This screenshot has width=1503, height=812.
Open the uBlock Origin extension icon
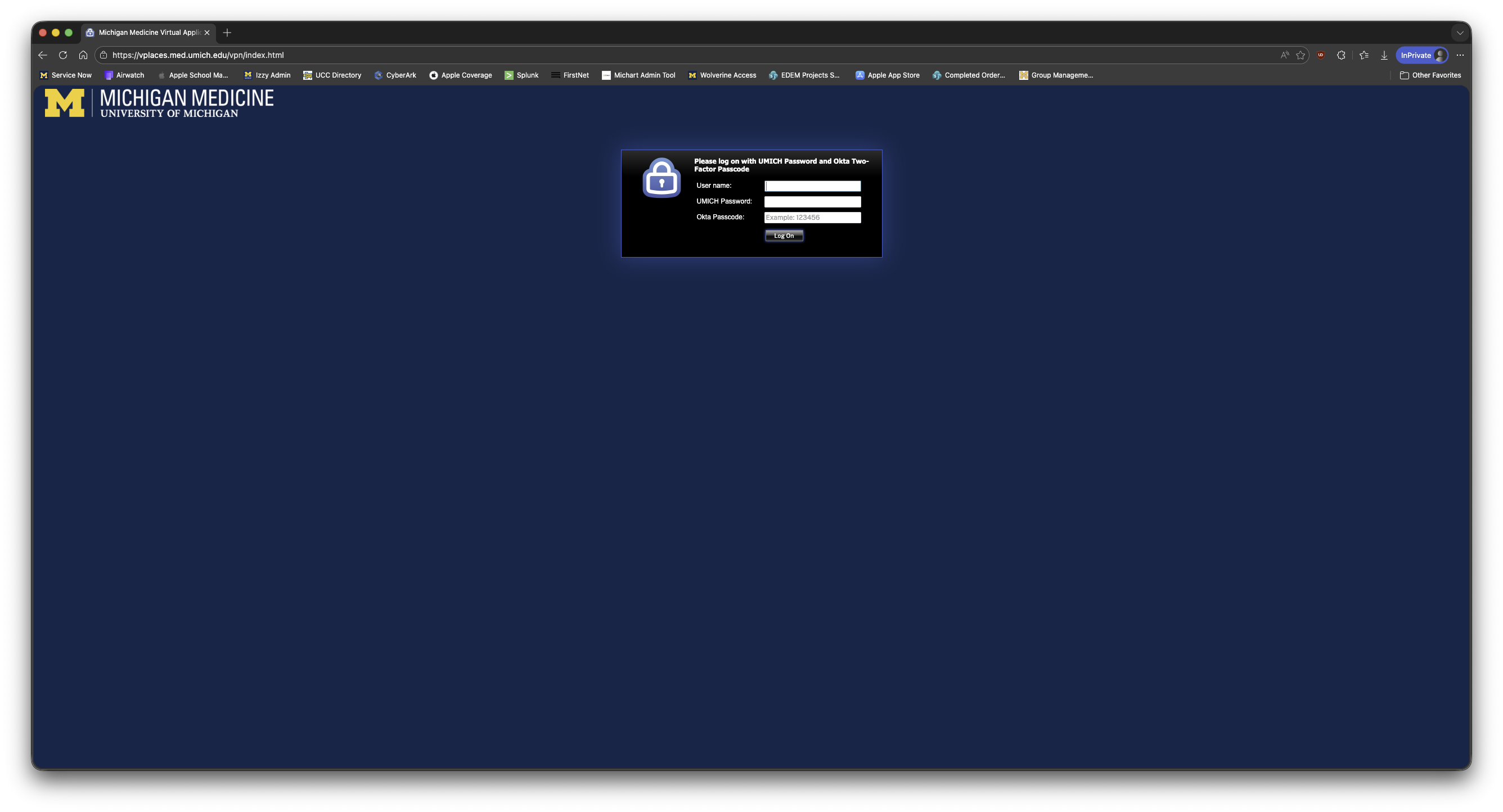(x=1321, y=55)
